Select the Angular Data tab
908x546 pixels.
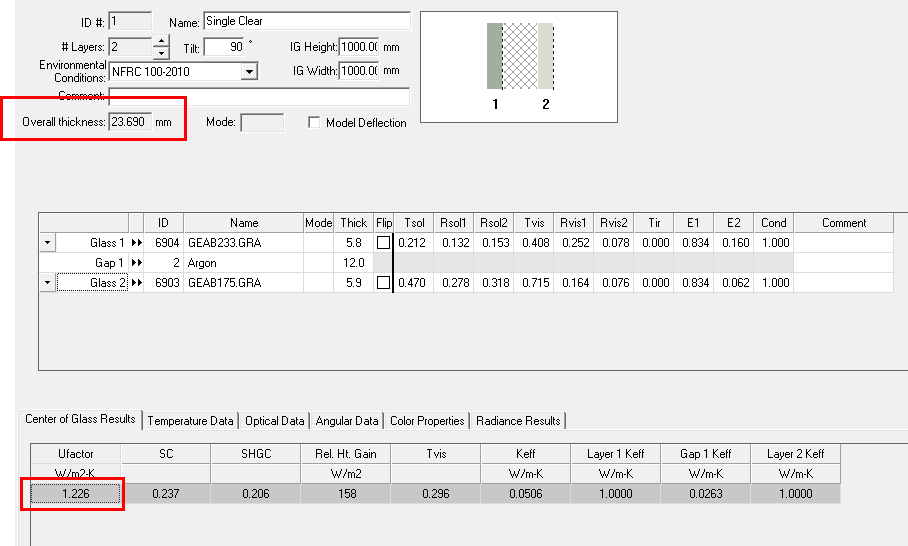347,421
